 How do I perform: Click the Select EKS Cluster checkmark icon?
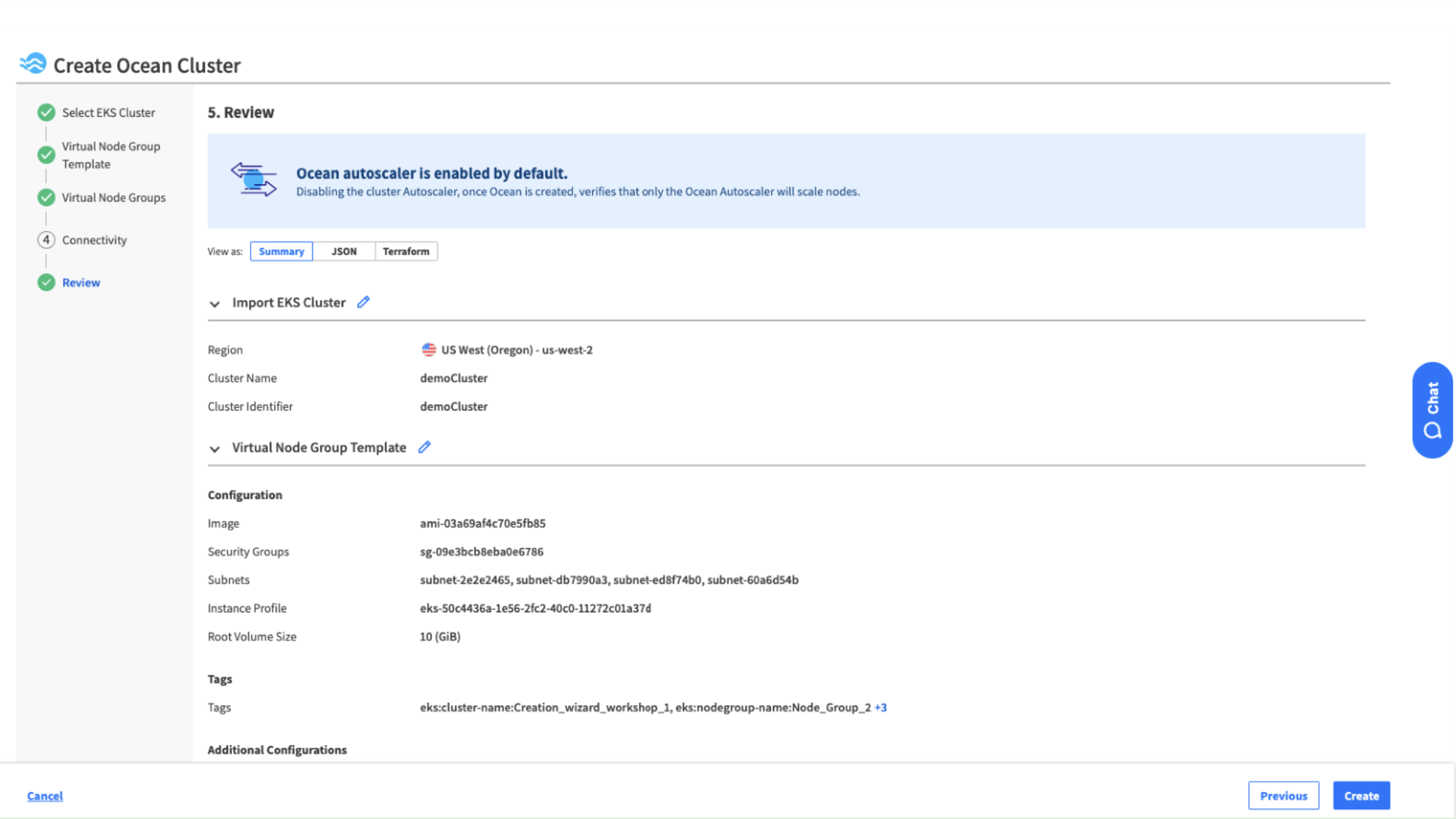click(46, 112)
